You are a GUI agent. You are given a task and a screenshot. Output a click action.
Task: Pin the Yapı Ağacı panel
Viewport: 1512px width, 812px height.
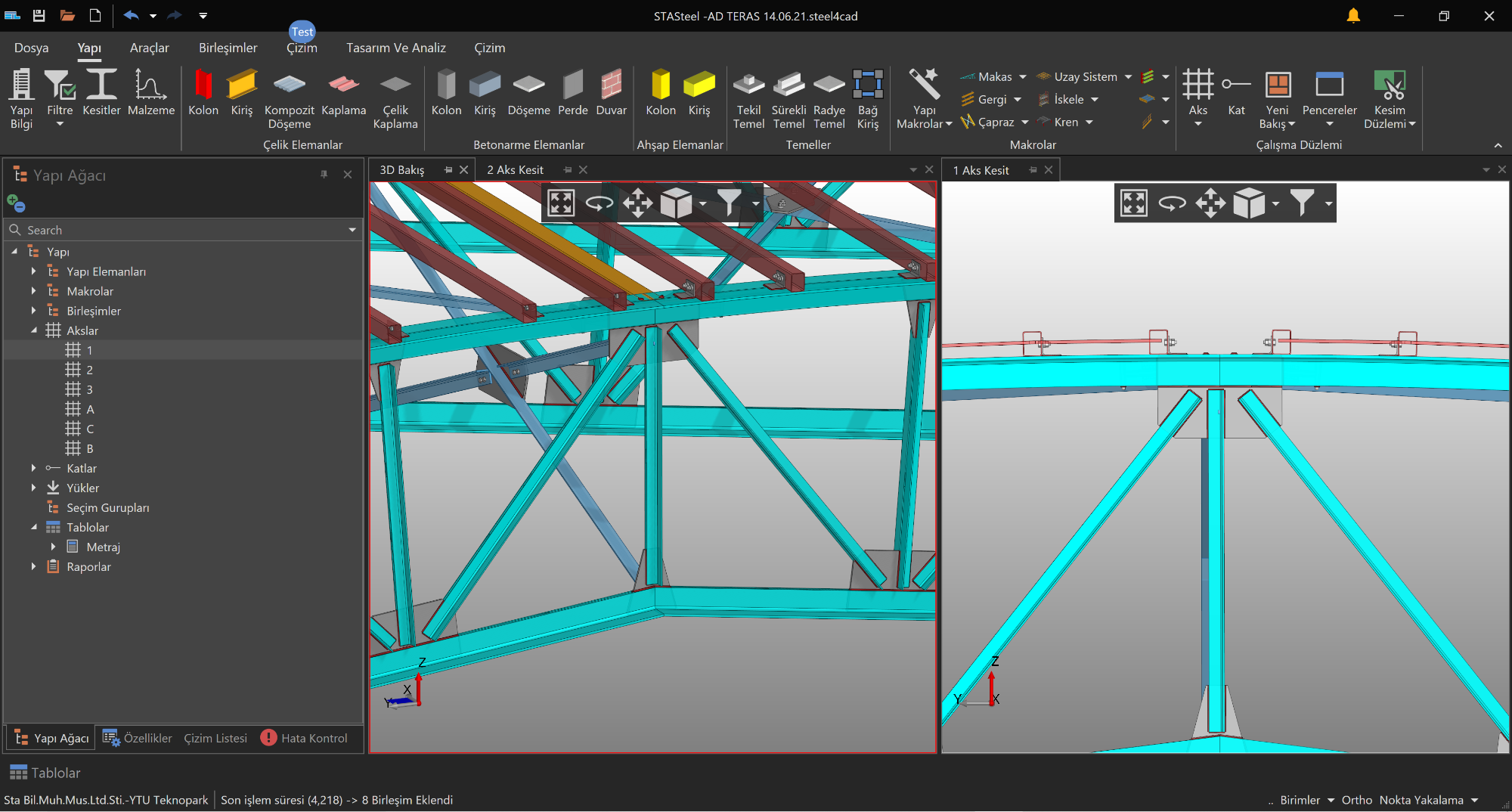(x=324, y=175)
